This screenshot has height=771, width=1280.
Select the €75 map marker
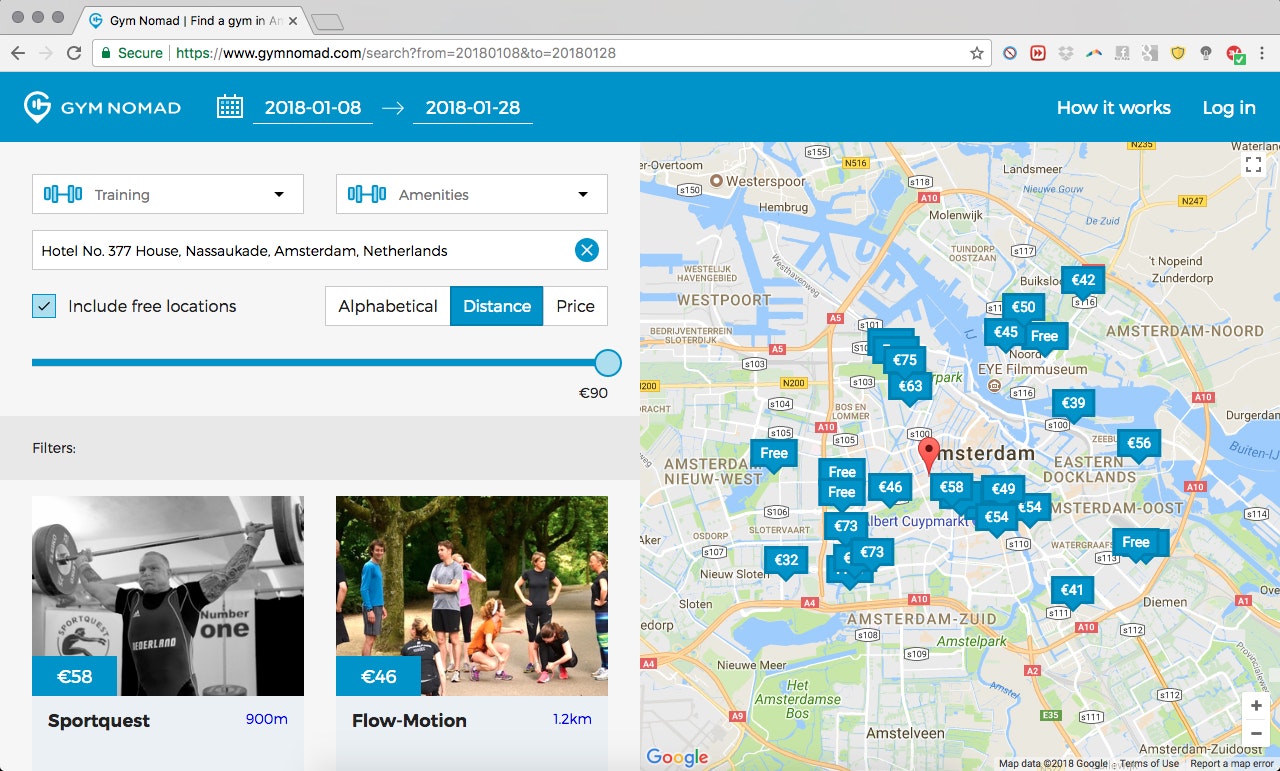point(905,361)
